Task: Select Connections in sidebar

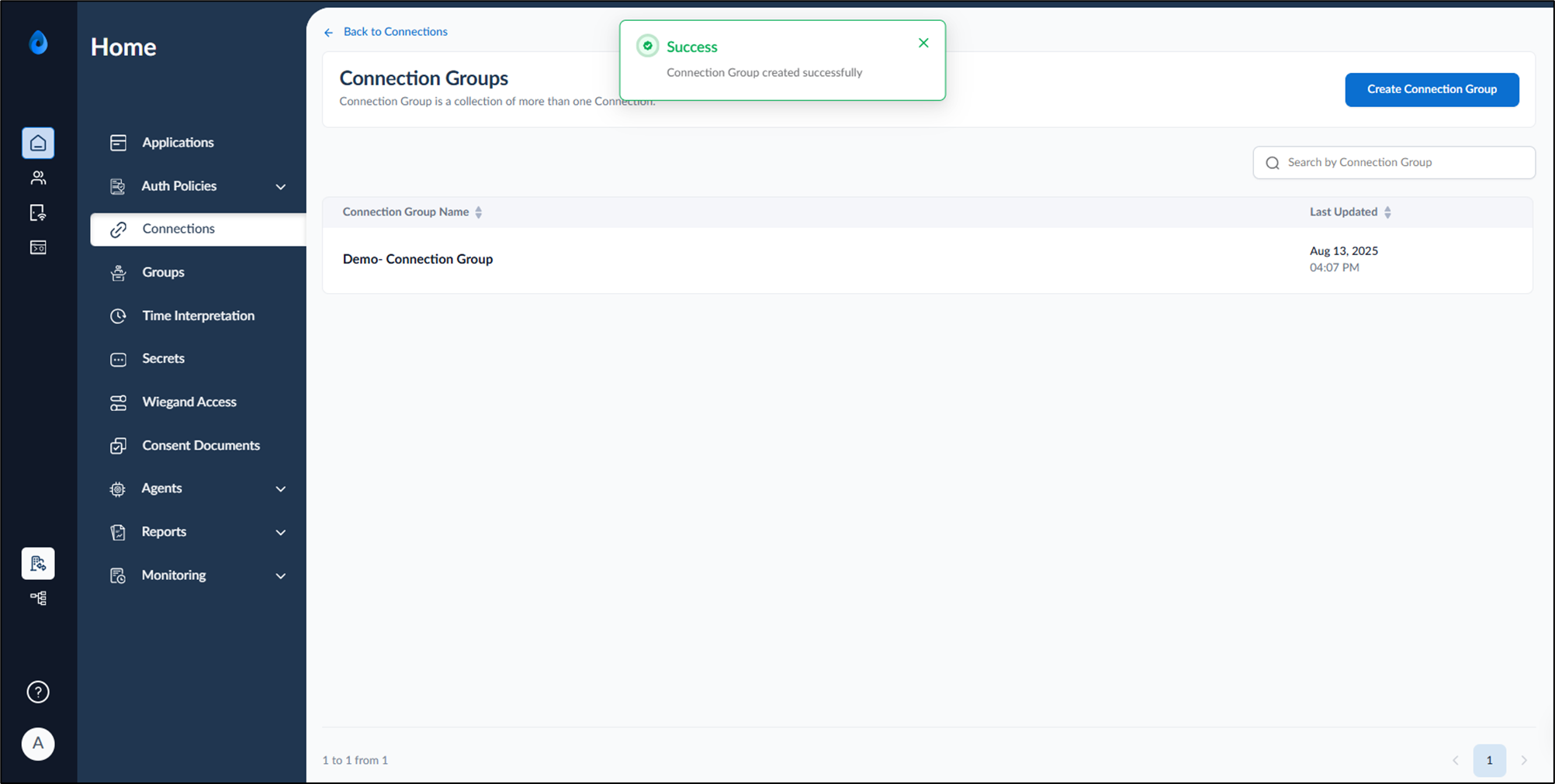Action: (198, 230)
